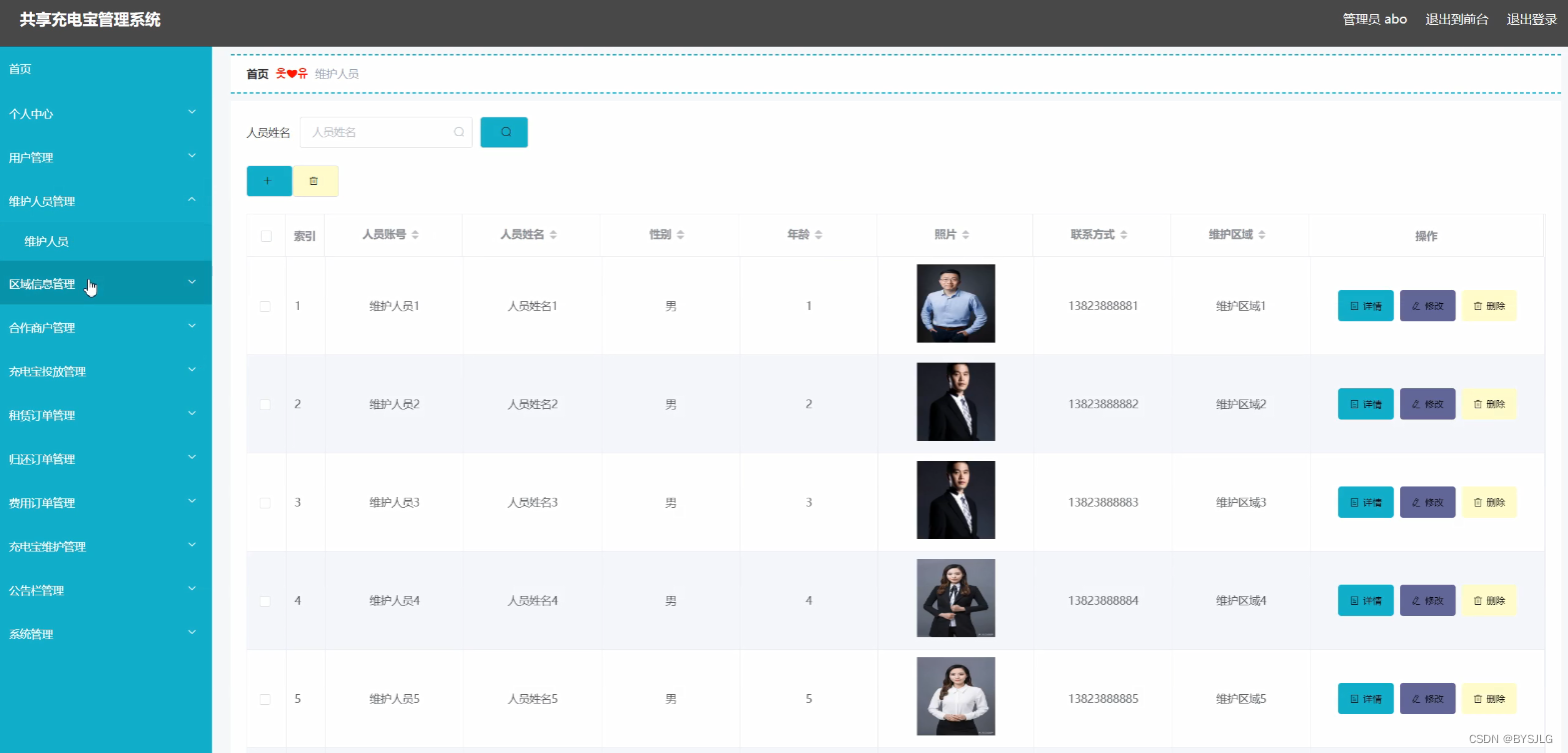Expand 充电宝投放管理 chevron in sidebar

[192, 370]
